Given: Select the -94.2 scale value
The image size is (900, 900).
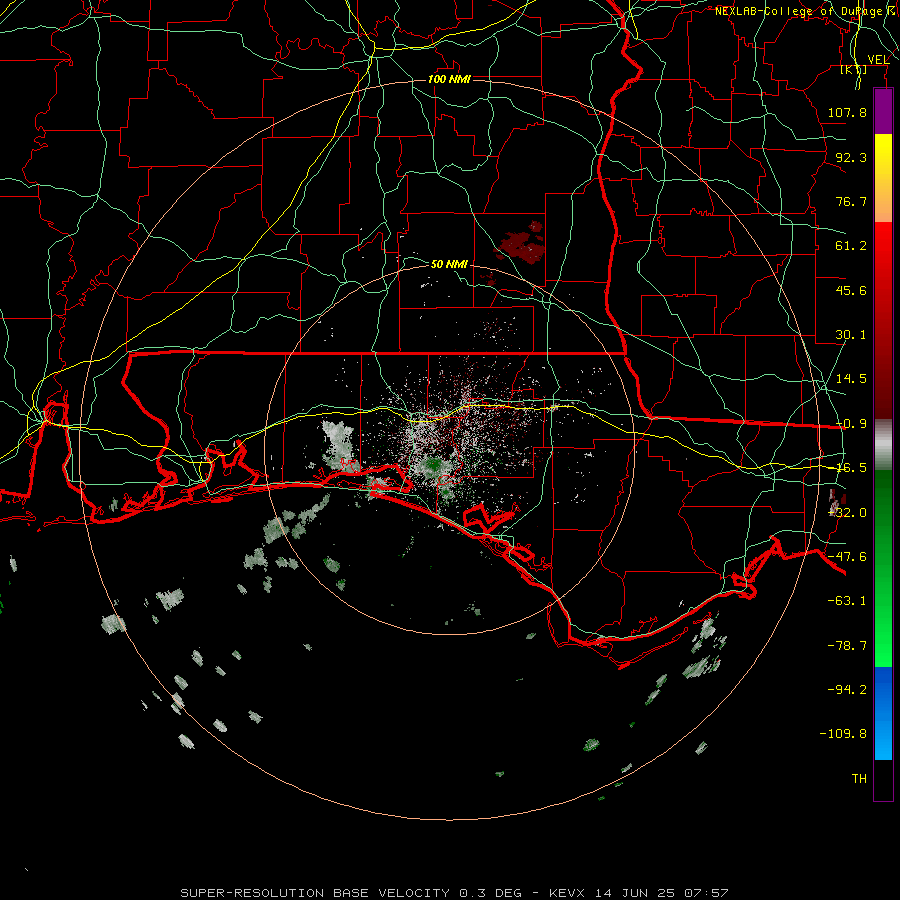Looking at the screenshot, I should point(847,689).
